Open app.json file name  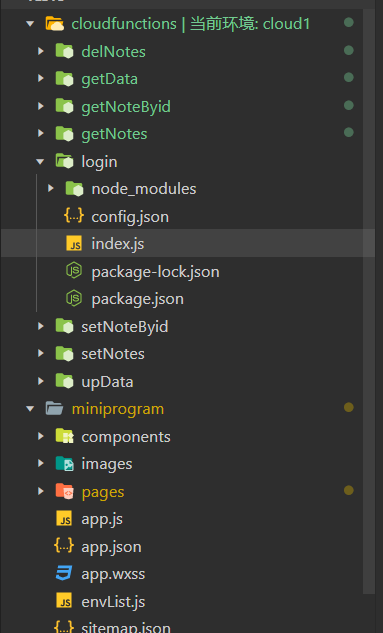click(x=111, y=547)
